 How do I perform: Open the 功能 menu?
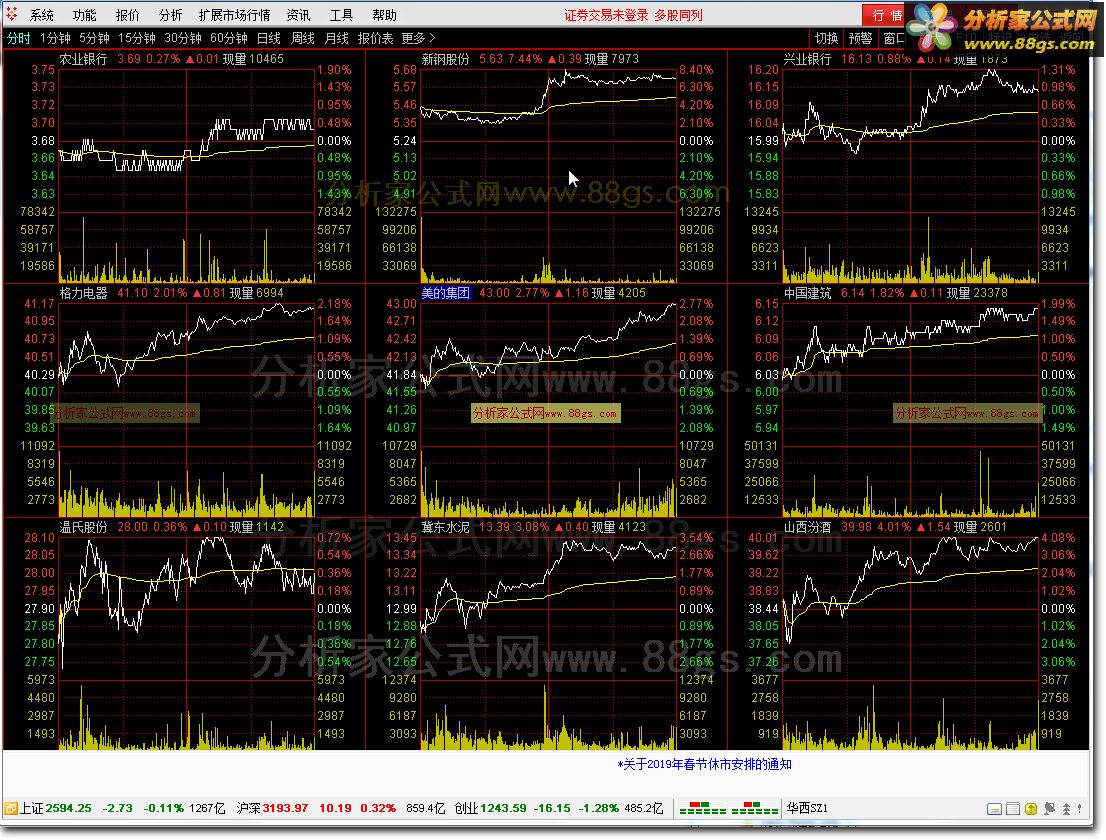click(x=84, y=15)
